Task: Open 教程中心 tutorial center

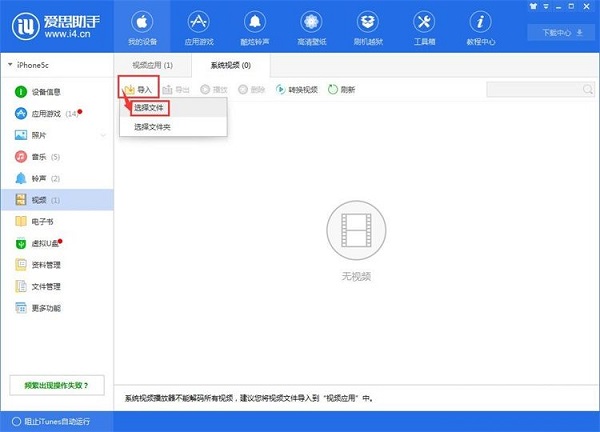Action: [x=481, y=28]
